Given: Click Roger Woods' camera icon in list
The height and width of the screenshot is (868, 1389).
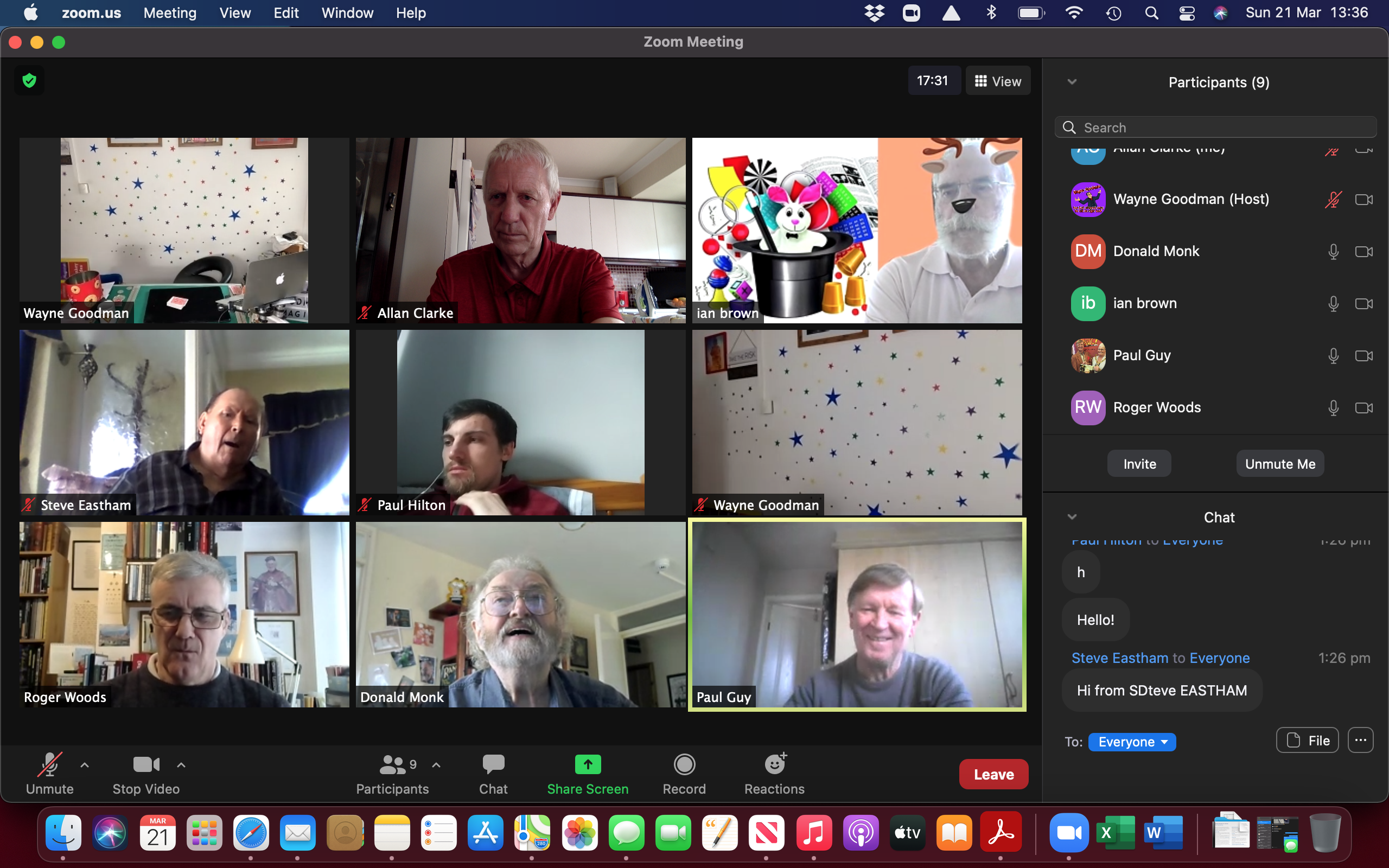Looking at the screenshot, I should point(1363,407).
